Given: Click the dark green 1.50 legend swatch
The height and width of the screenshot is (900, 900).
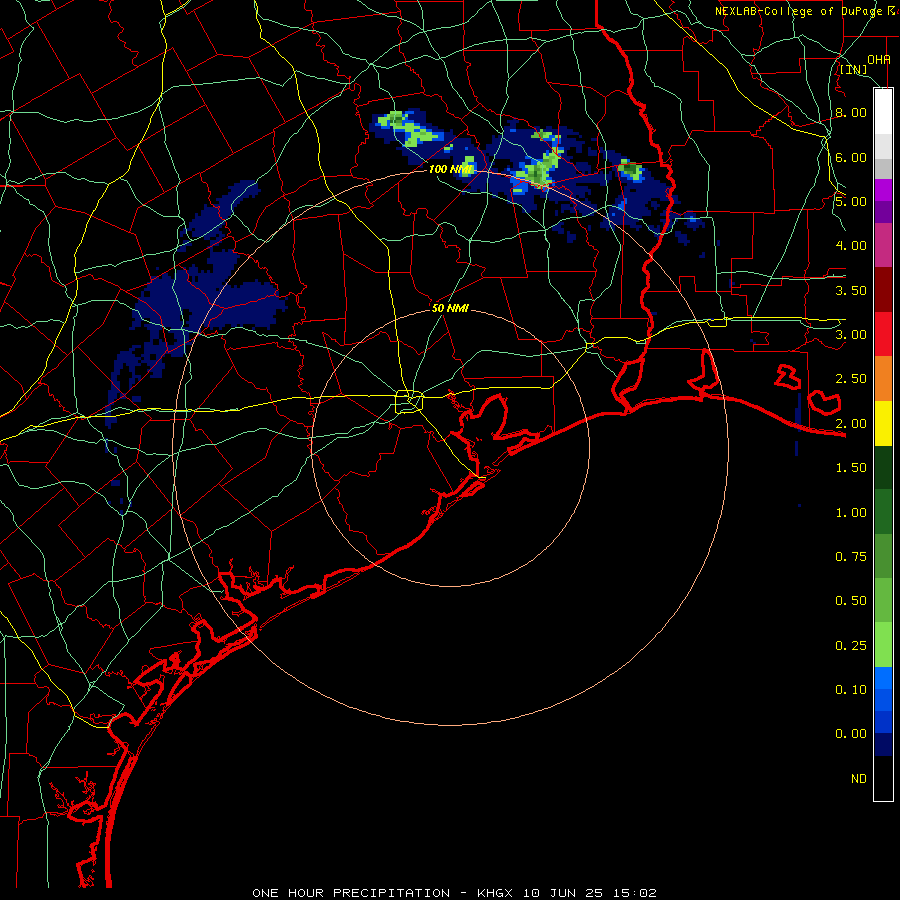Looking at the screenshot, I should 883,467.
